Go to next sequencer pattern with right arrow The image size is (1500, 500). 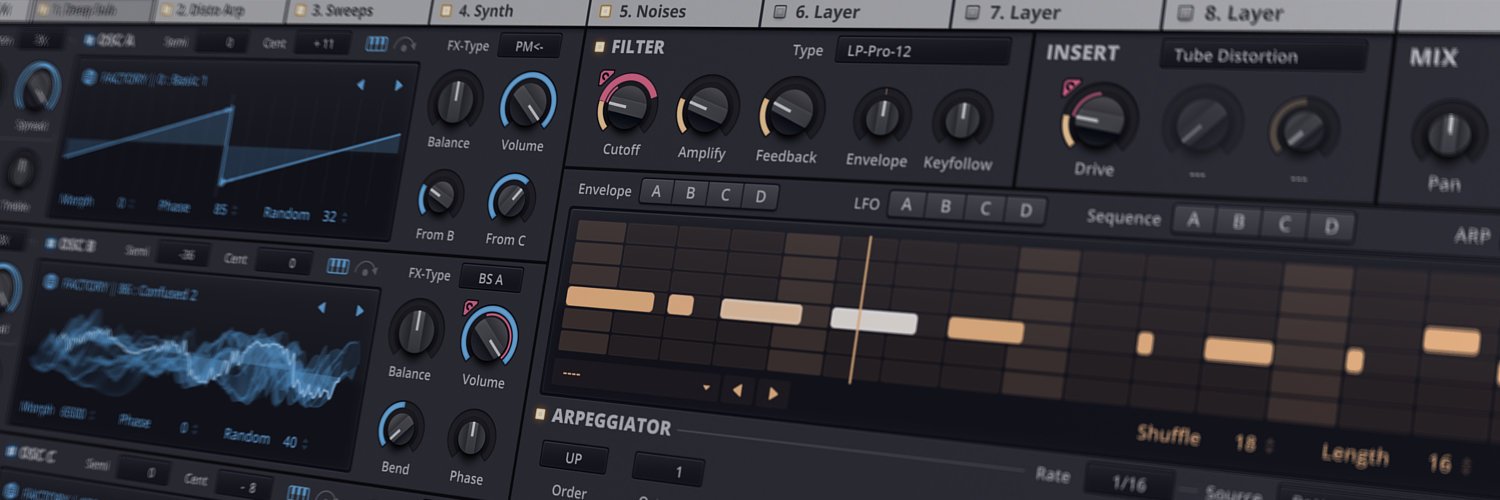[772, 393]
